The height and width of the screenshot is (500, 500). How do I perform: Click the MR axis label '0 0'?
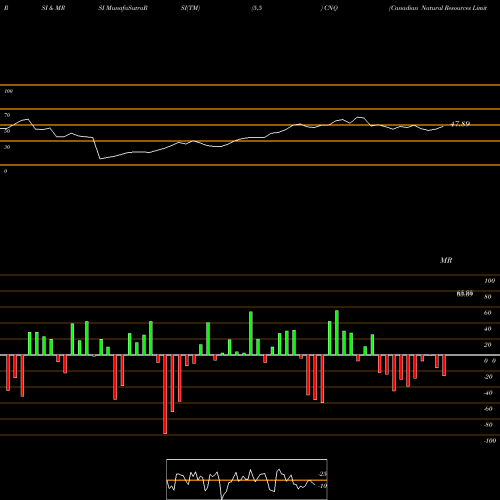click(x=490, y=361)
